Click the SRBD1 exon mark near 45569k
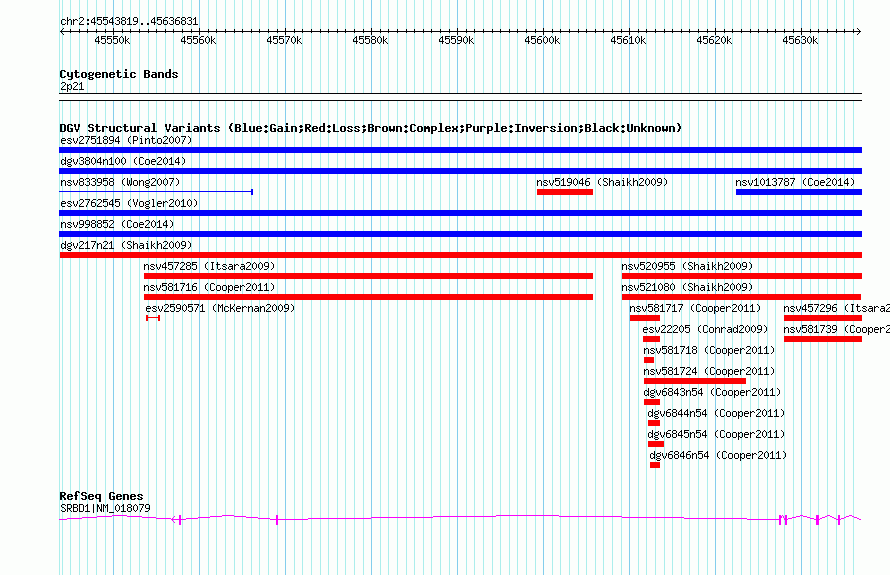The image size is (890, 575). point(276,520)
